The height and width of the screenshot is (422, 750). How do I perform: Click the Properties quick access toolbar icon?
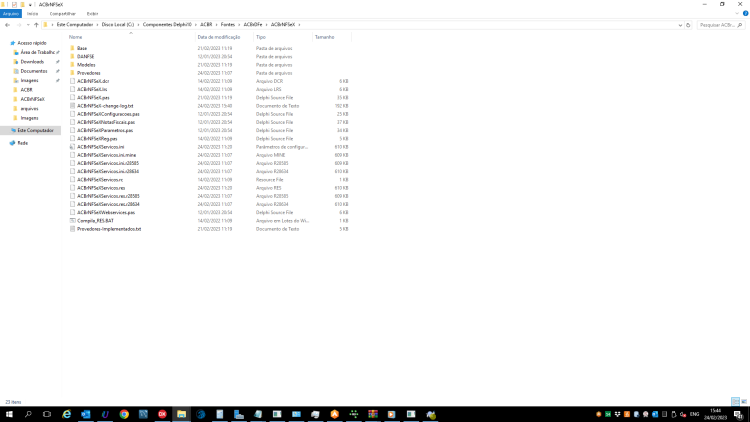click(x=14, y=4)
